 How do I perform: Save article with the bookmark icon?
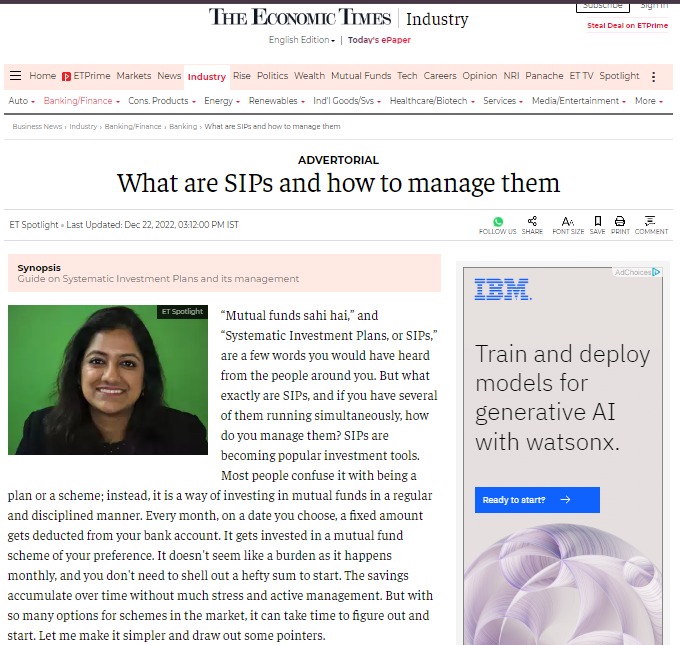point(597,222)
